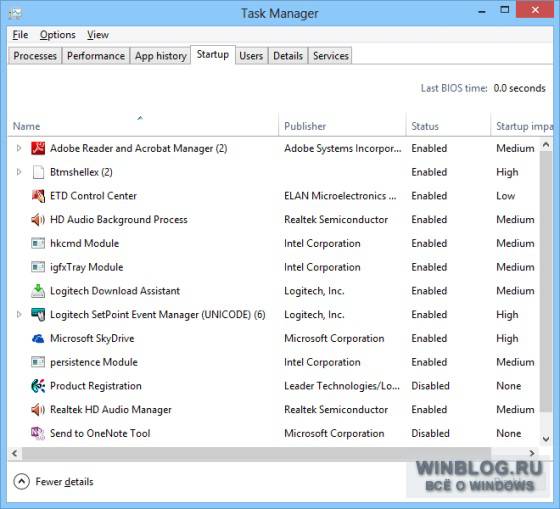Click Low impact value for ETD Control Center
Viewport: 560px width, 509px height.
(506, 196)
